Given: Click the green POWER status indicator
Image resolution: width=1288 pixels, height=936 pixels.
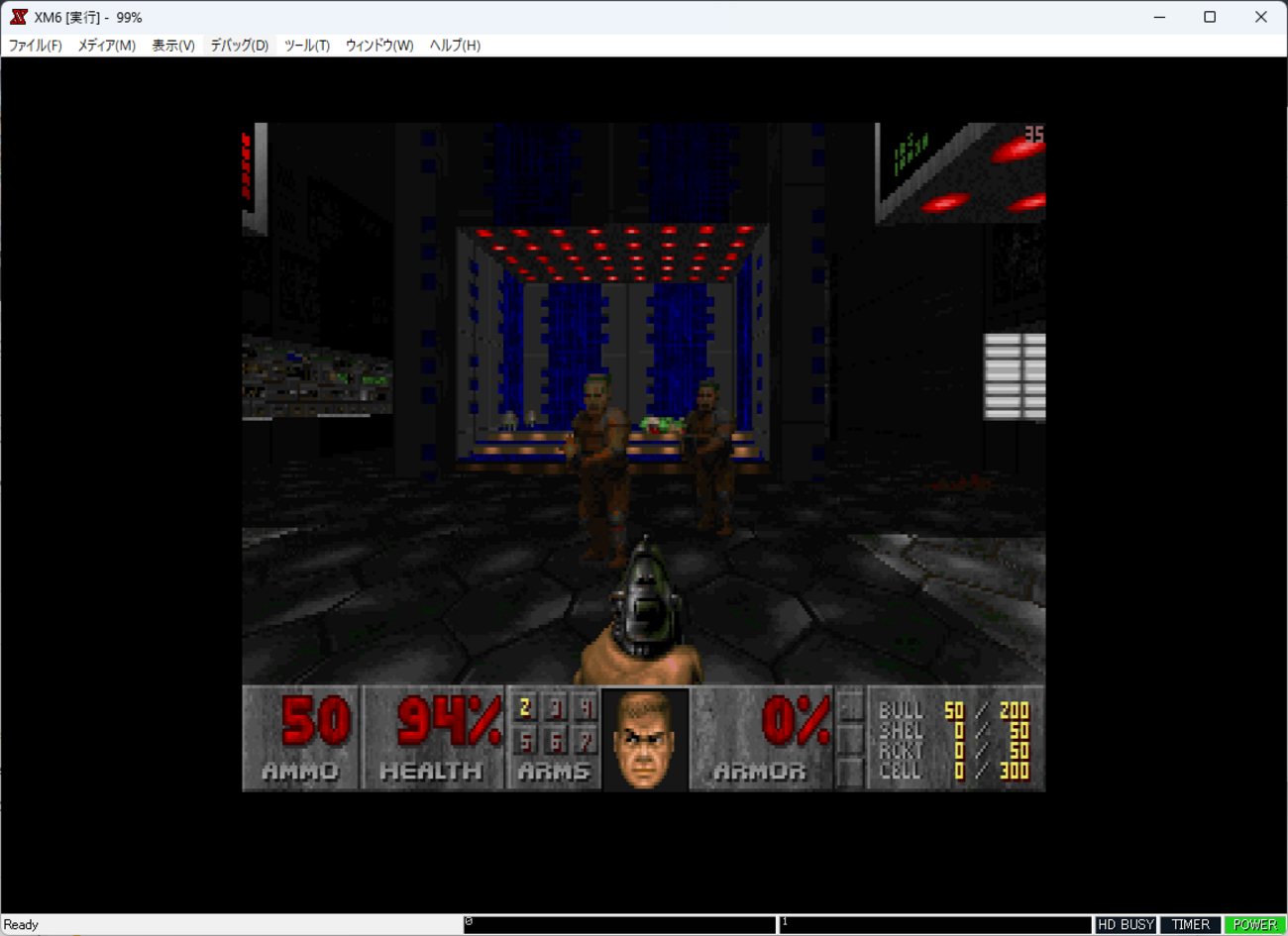Looking at the screenshot, I should pos(1254,924).
